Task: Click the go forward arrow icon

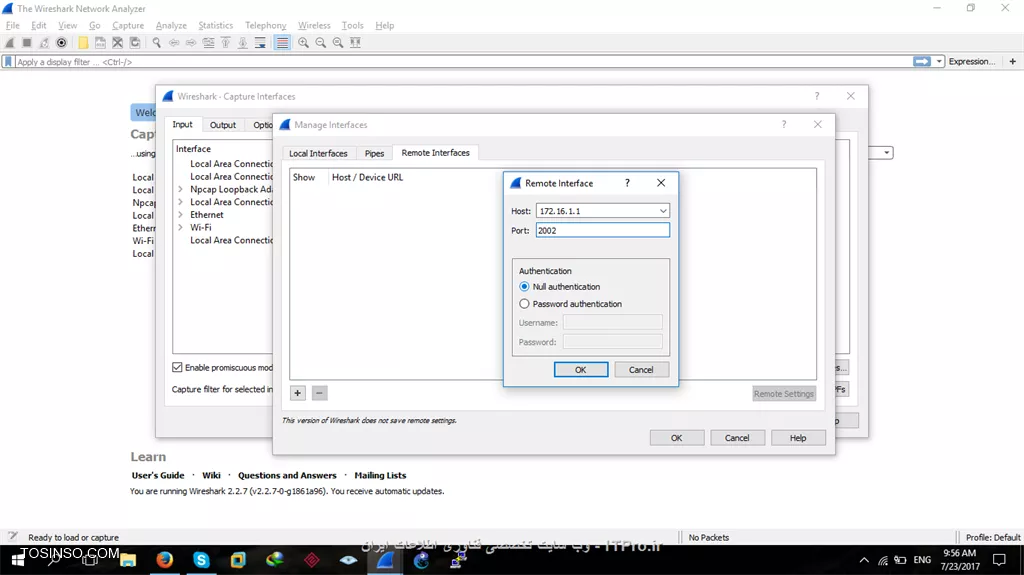Action: pyautogui.click(x=191, y=42)
